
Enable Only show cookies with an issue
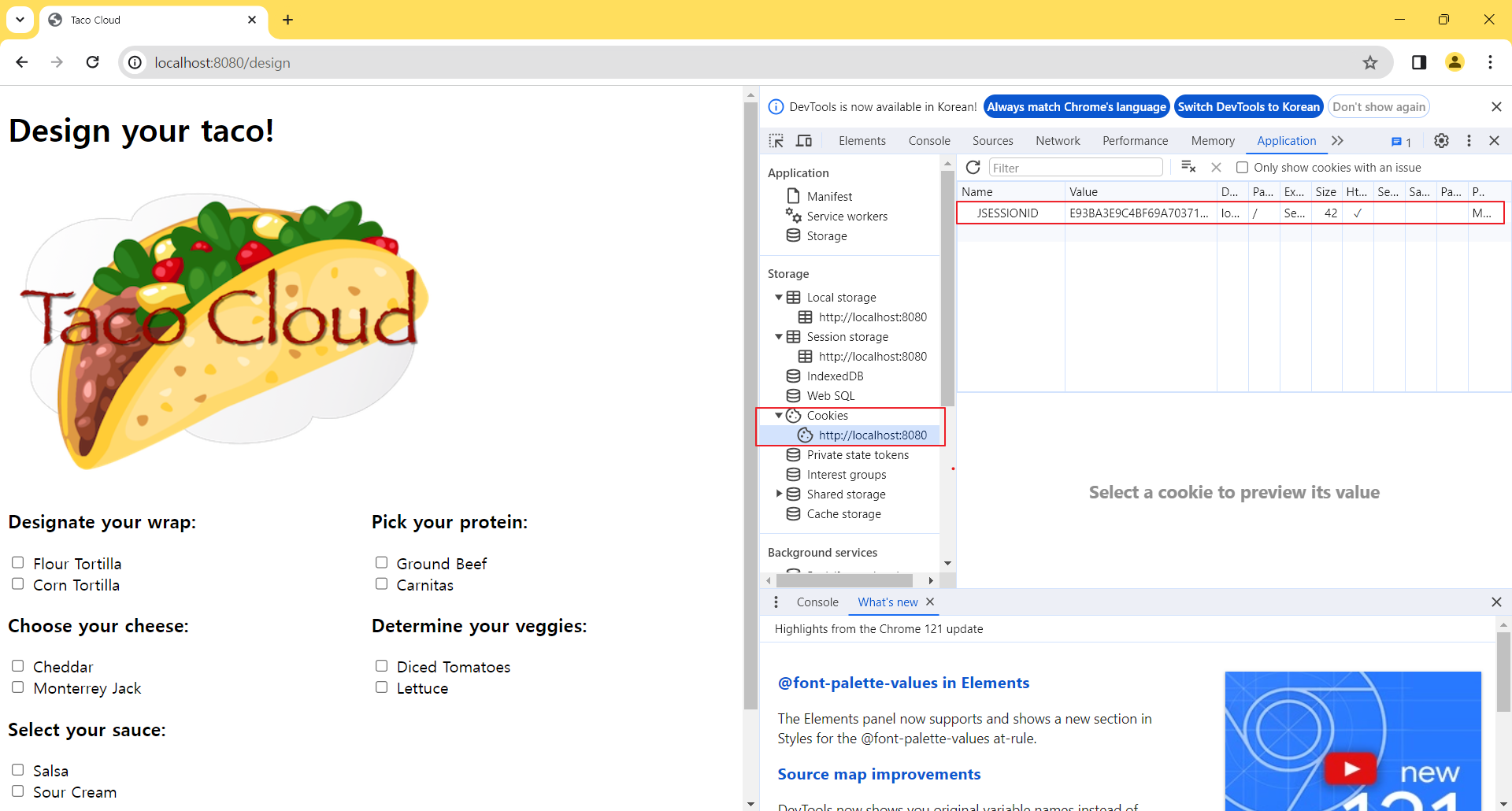click(x=1242, y=167)
